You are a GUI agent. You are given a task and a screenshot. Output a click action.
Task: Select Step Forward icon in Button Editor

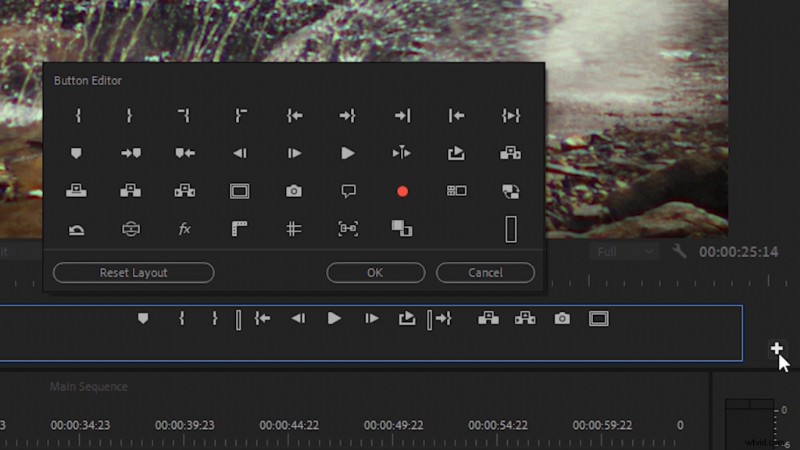click(x=294, y=153)
